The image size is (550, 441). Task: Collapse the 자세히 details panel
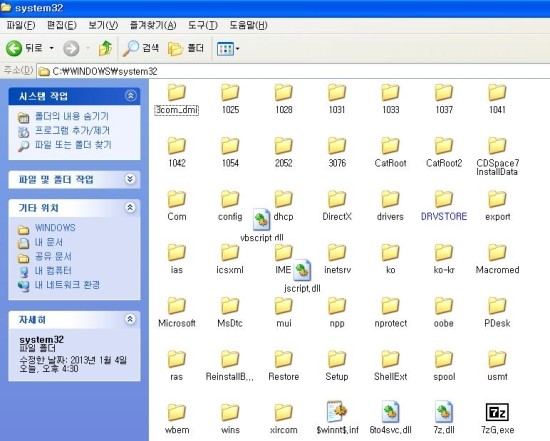pyautogui.click(x=130, y=319)
